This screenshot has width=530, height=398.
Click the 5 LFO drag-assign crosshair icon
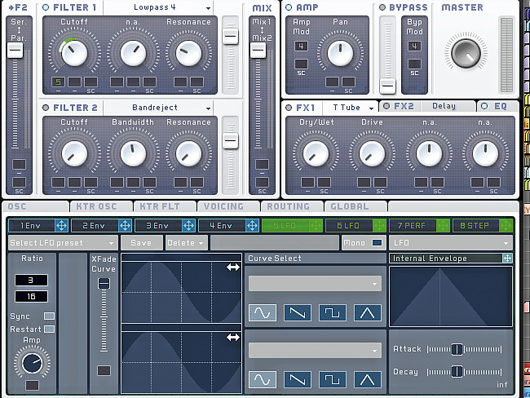point(316,226)
